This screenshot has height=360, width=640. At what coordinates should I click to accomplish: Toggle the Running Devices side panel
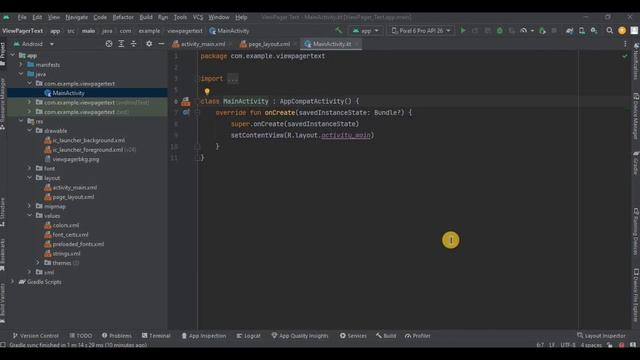click(x=636, y=231)
